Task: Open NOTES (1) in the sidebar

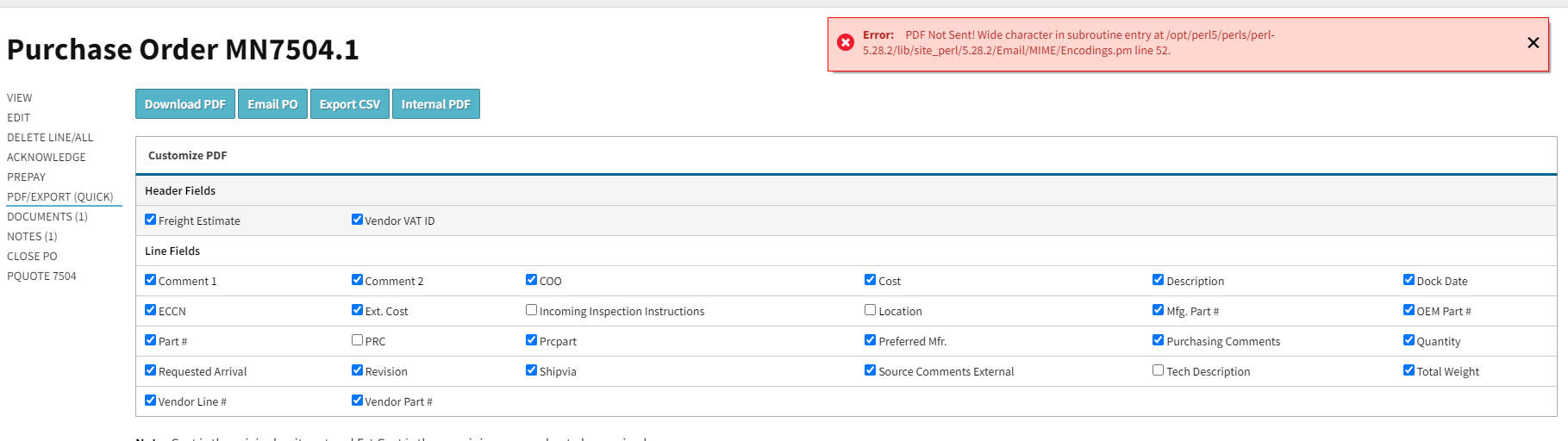Action: coord(32,237)
